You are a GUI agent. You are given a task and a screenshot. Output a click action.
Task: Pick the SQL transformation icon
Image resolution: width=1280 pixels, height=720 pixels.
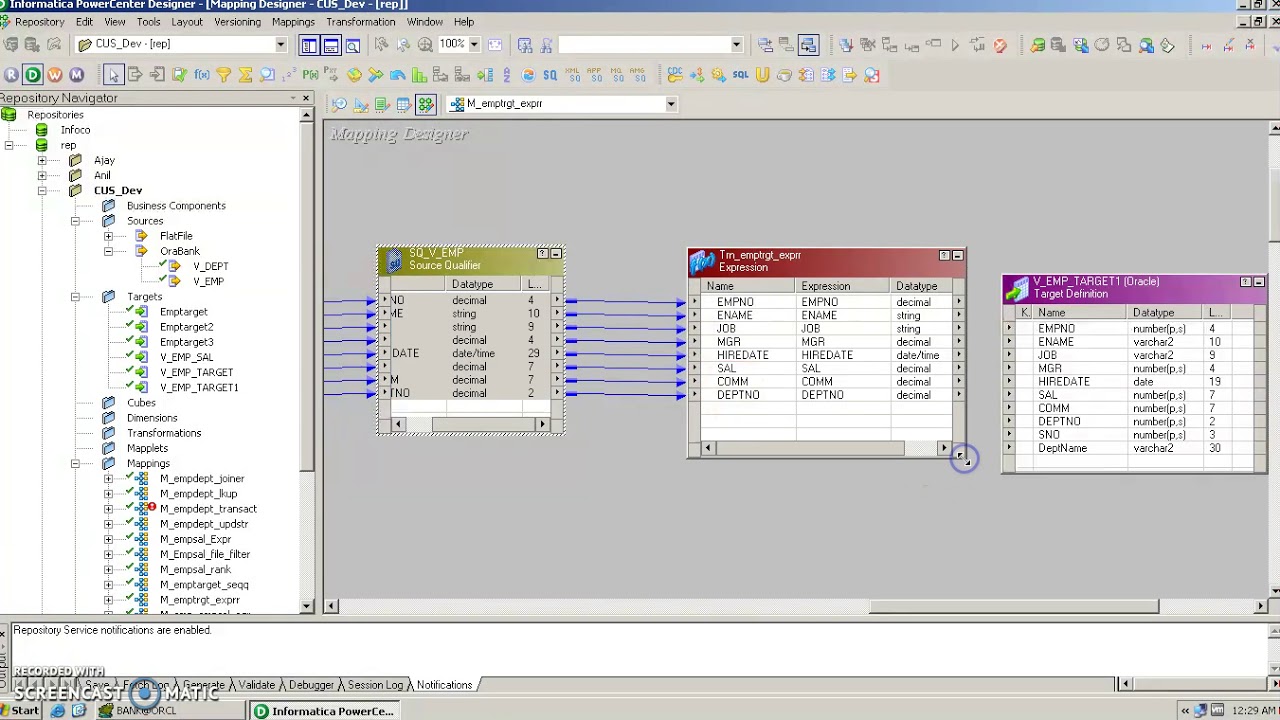[740, 75]
